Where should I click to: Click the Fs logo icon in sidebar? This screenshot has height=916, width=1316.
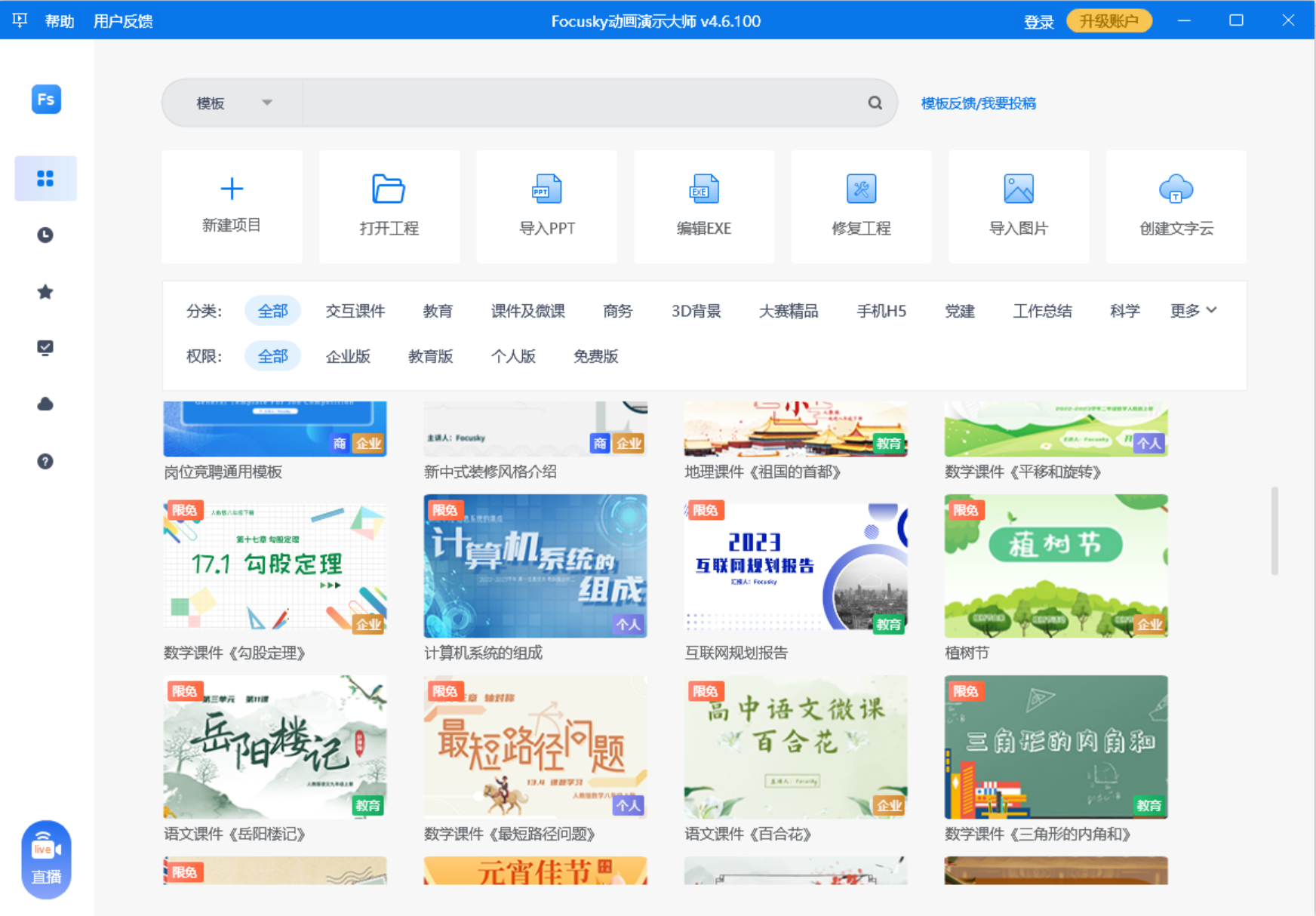pos(46,99)
